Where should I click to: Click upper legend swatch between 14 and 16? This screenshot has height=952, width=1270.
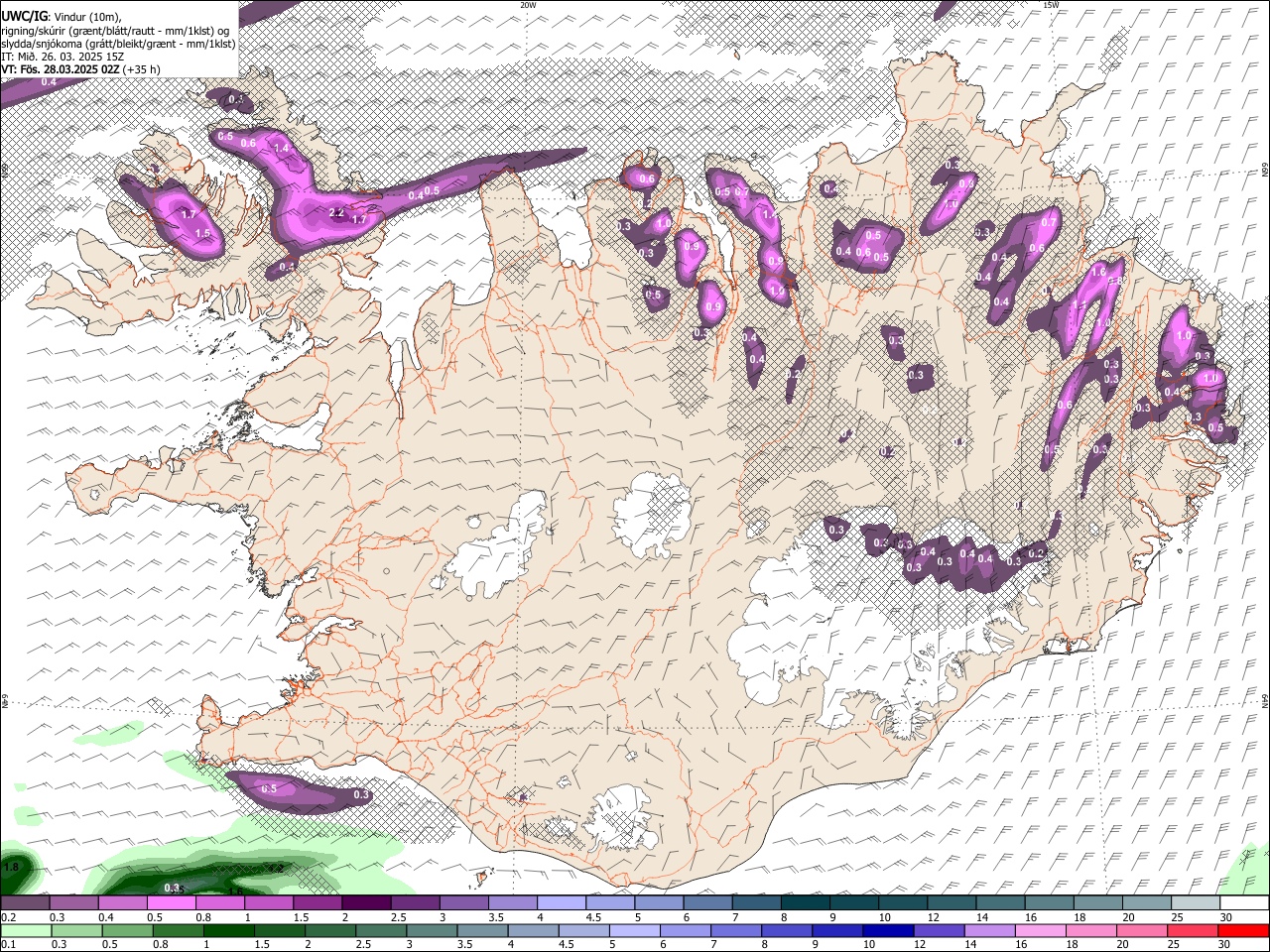(x=1000, y=903)
